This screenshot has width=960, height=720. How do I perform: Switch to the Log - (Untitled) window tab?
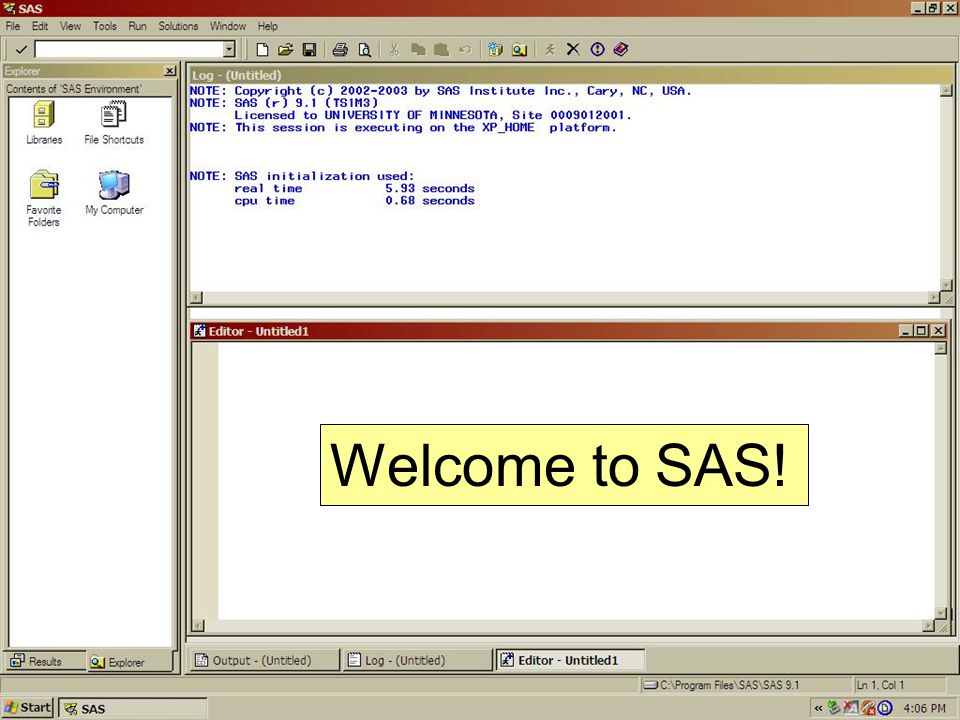pyautogui.click(x=418, y=660)
